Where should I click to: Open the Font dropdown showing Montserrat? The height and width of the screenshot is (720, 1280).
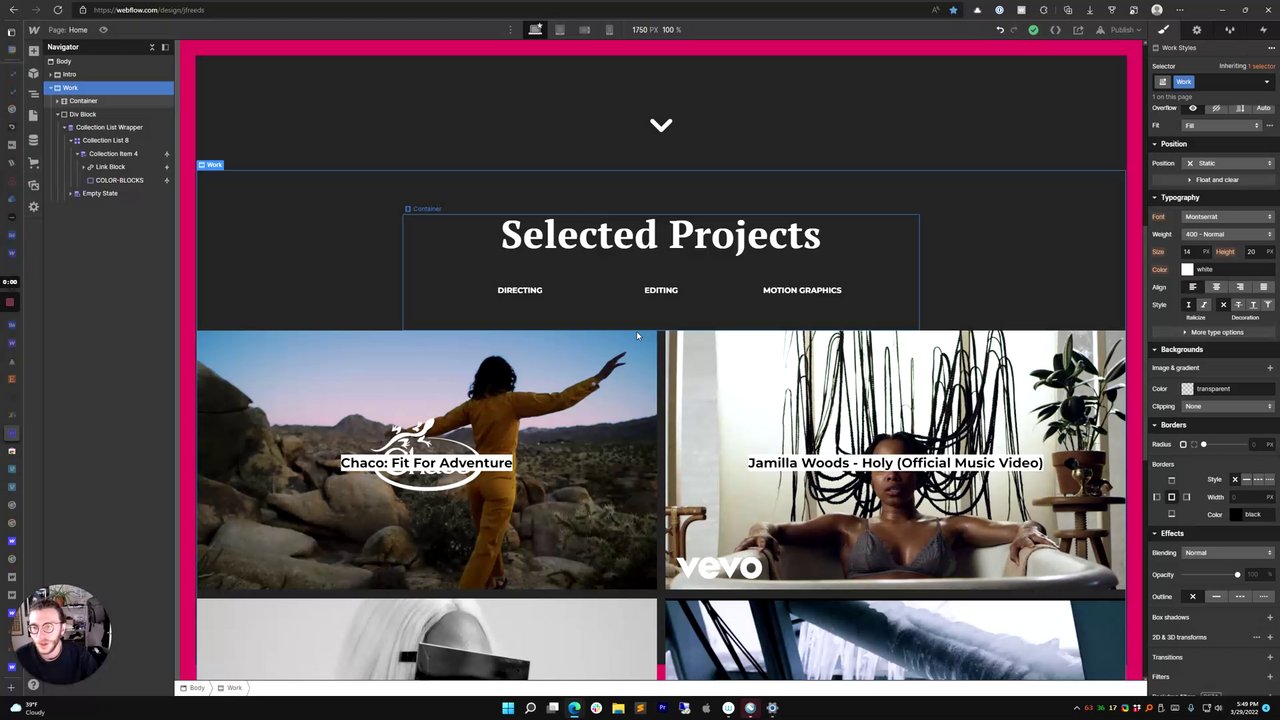tap(1228, 217)
